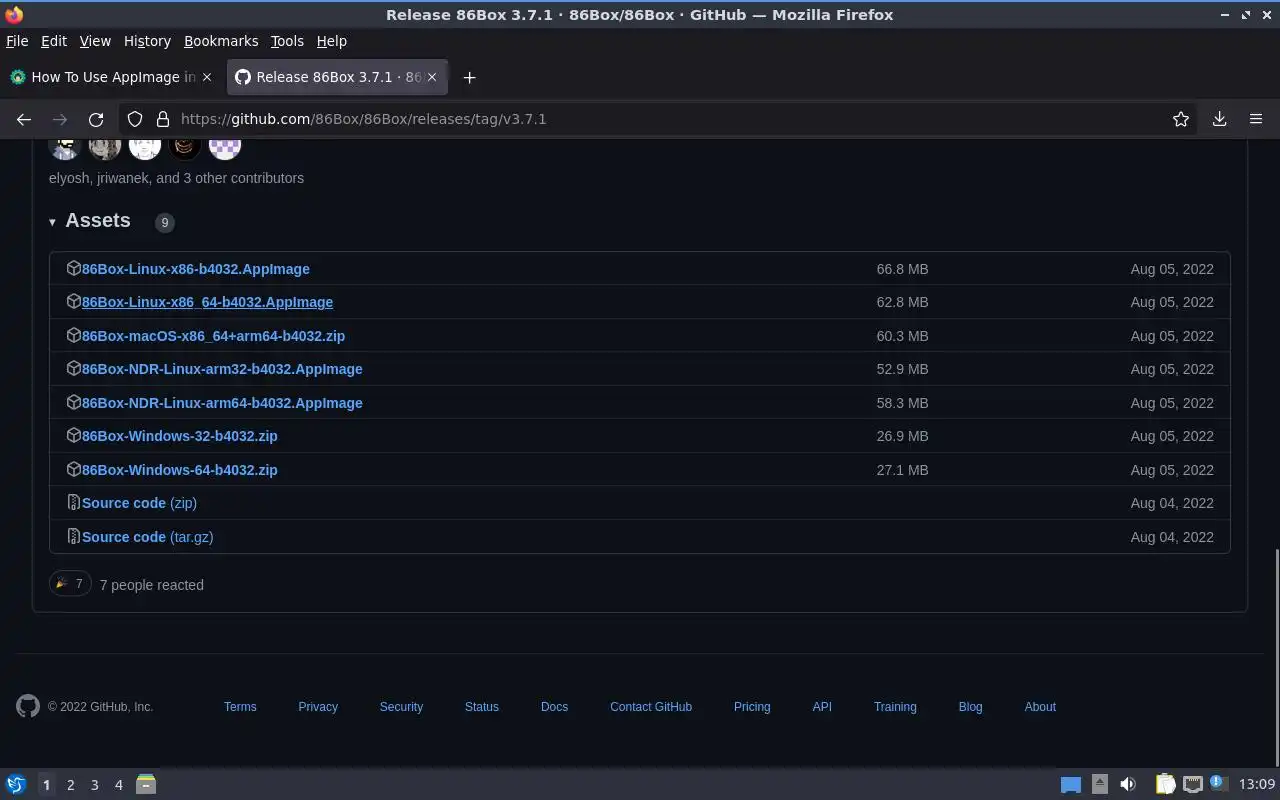Switch to the How To Use AppImage tab
The image size is (1280, 800).
click(x=111, y=77)
